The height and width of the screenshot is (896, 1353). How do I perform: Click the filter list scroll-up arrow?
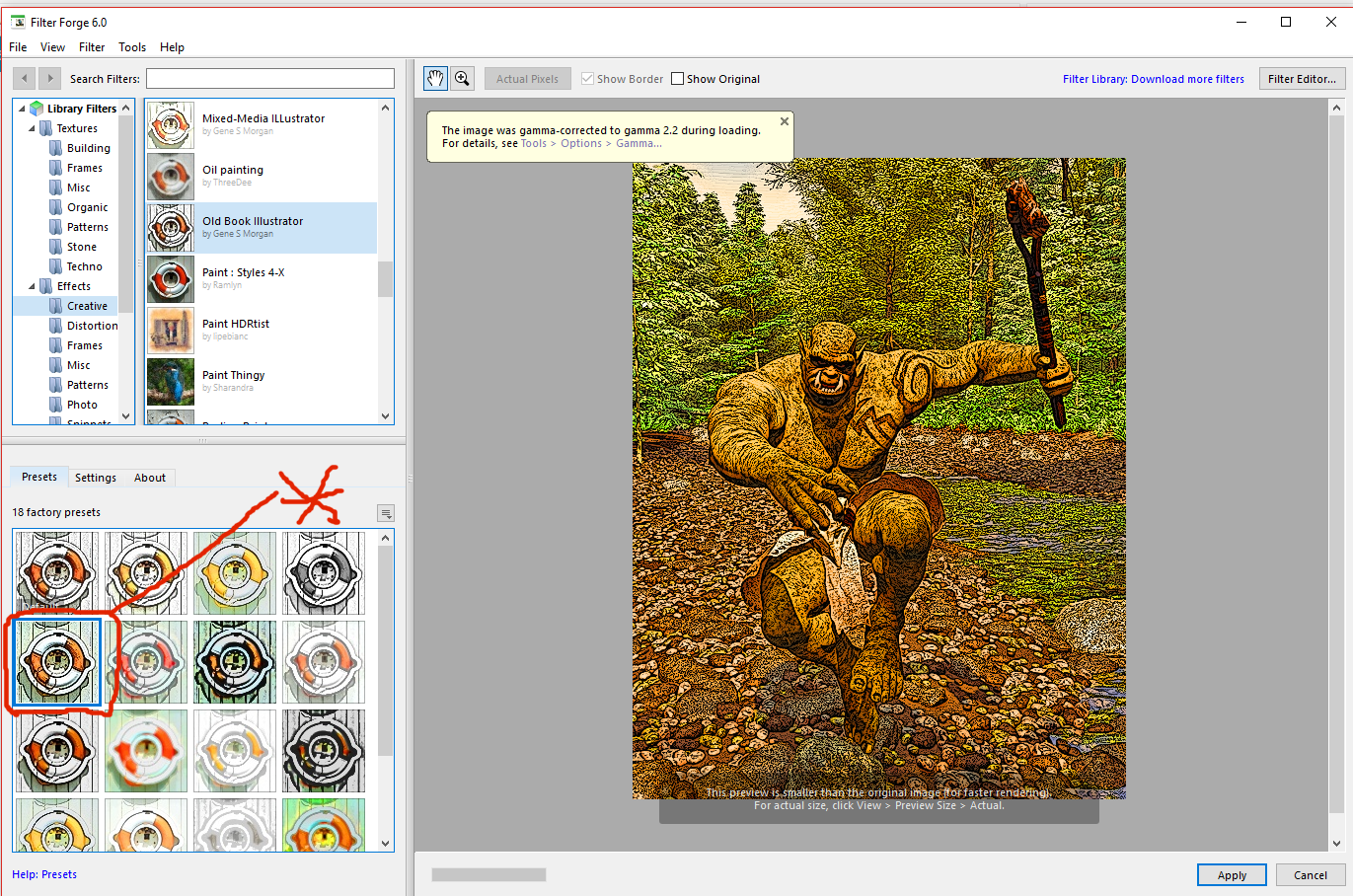click(x=385, y=108)
